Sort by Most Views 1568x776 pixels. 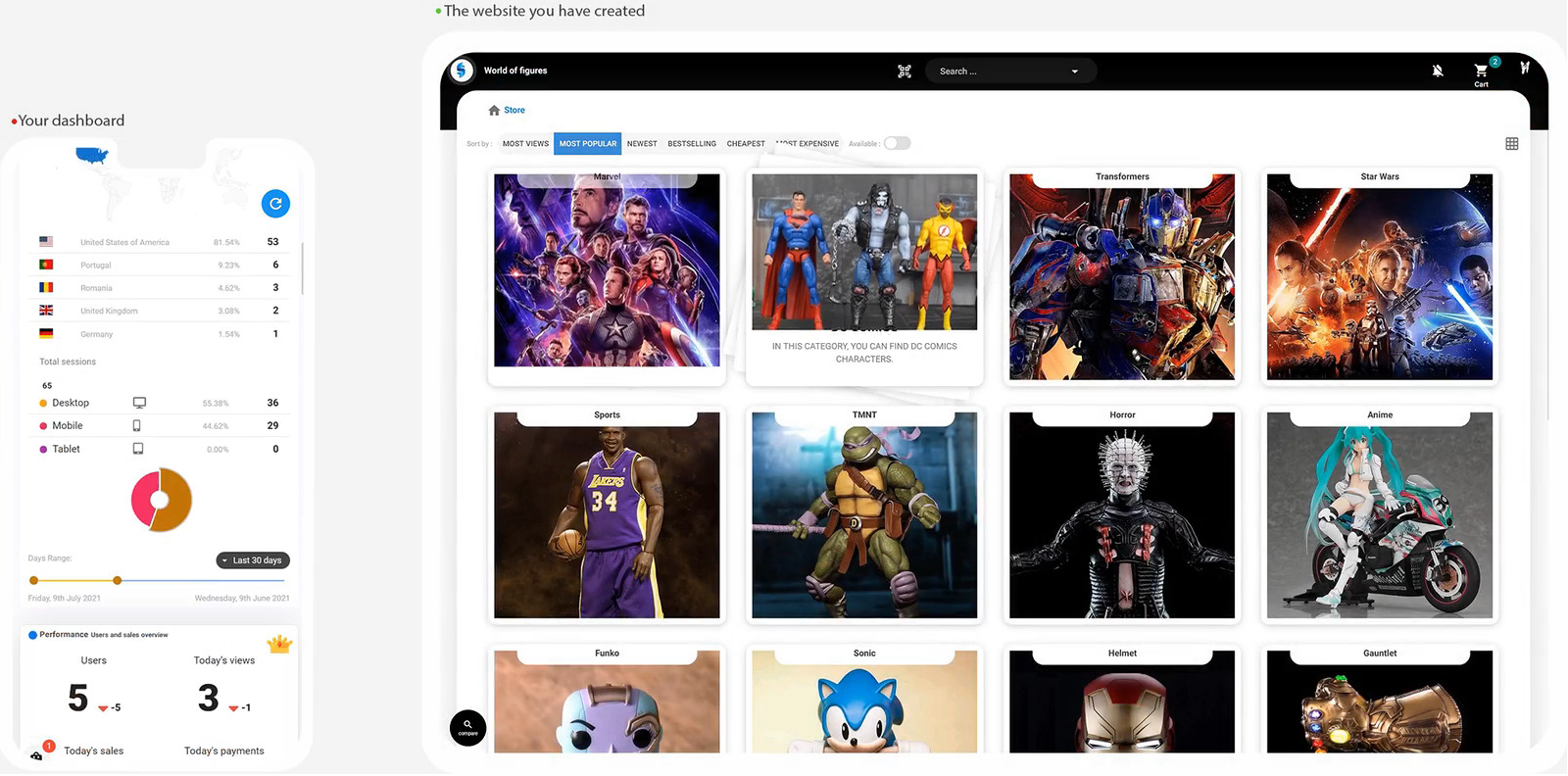click(525, 144)
